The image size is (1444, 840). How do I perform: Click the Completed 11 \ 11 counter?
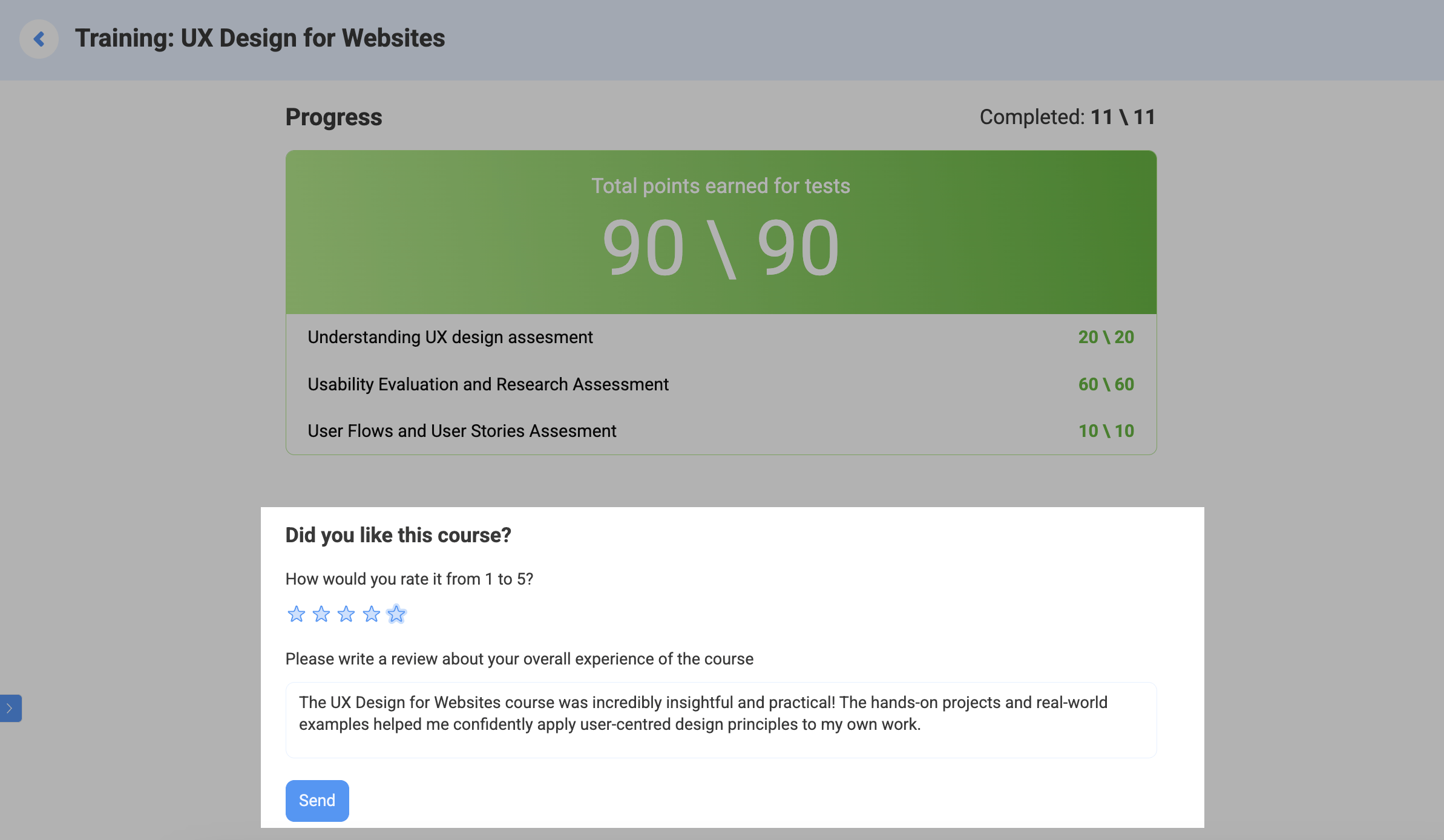1067,117
